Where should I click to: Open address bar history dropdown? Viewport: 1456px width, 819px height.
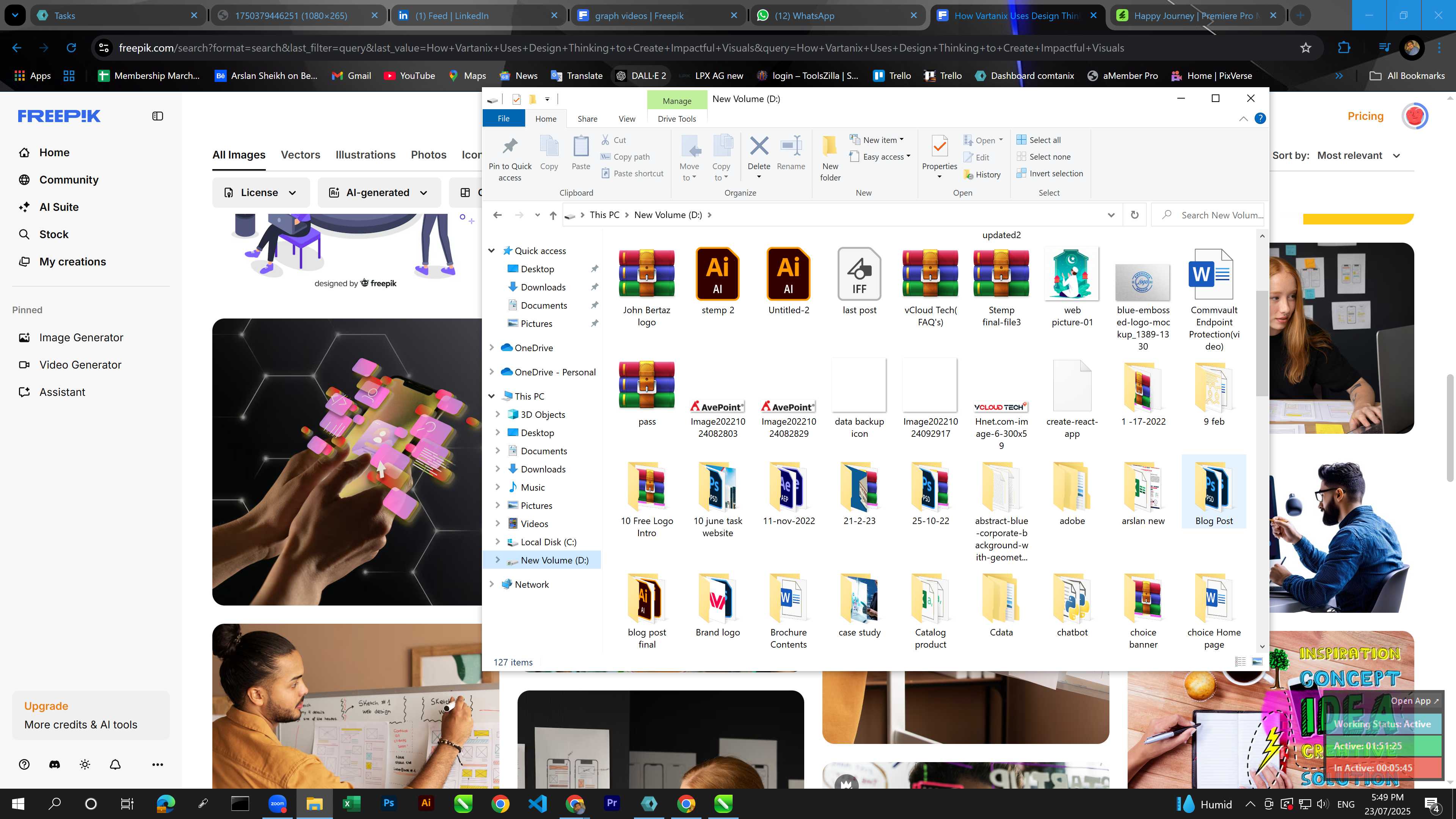click(1111, 215)
